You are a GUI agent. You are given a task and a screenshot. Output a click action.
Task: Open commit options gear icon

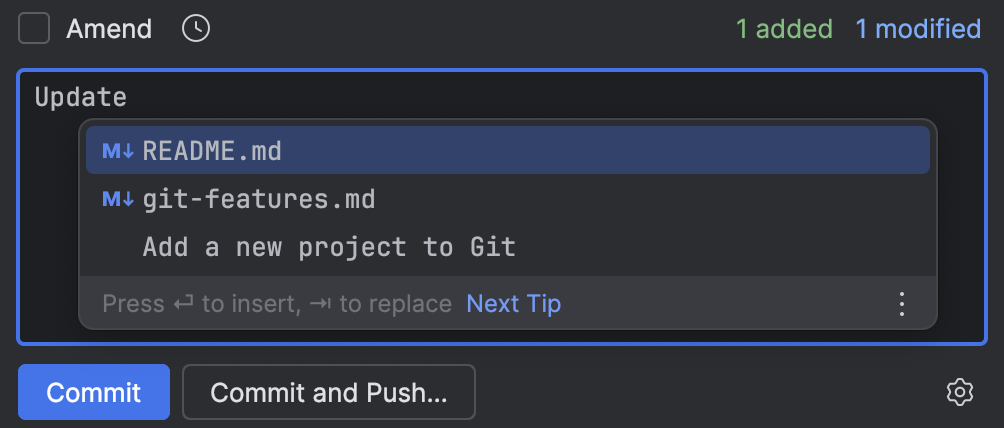[959, 392]
